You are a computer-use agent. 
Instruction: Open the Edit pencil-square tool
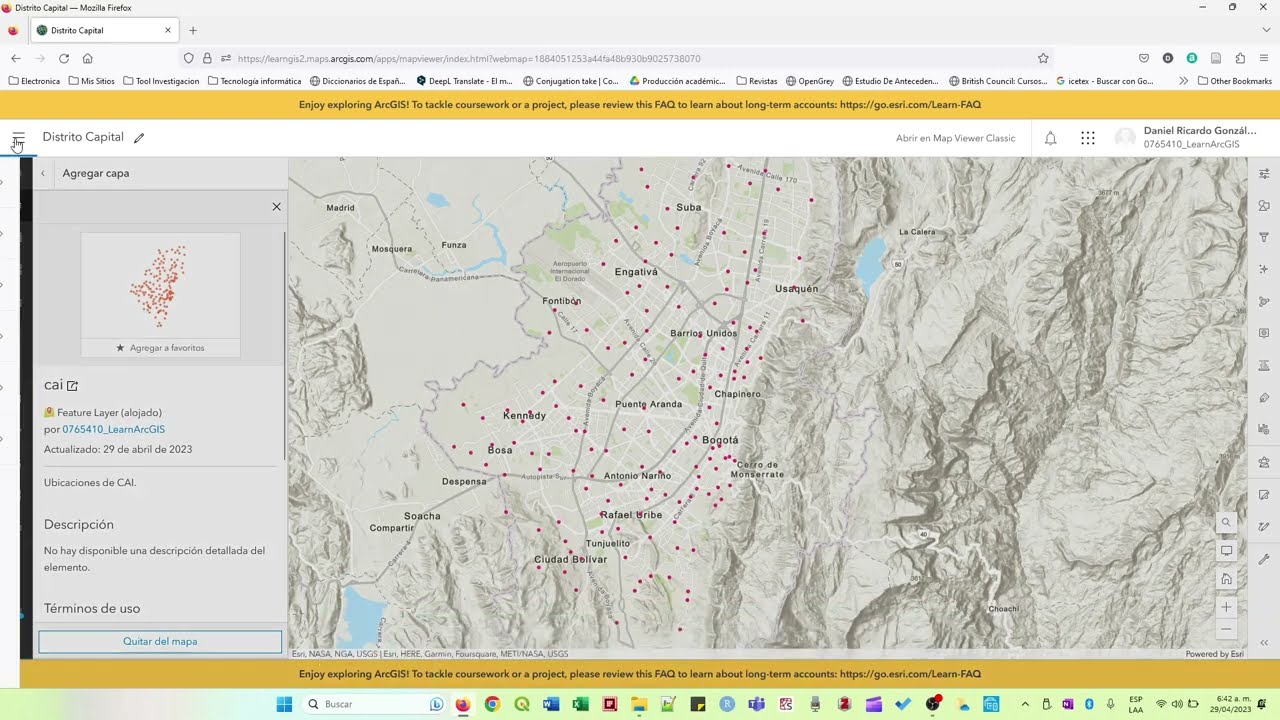tap(1264, 494)
